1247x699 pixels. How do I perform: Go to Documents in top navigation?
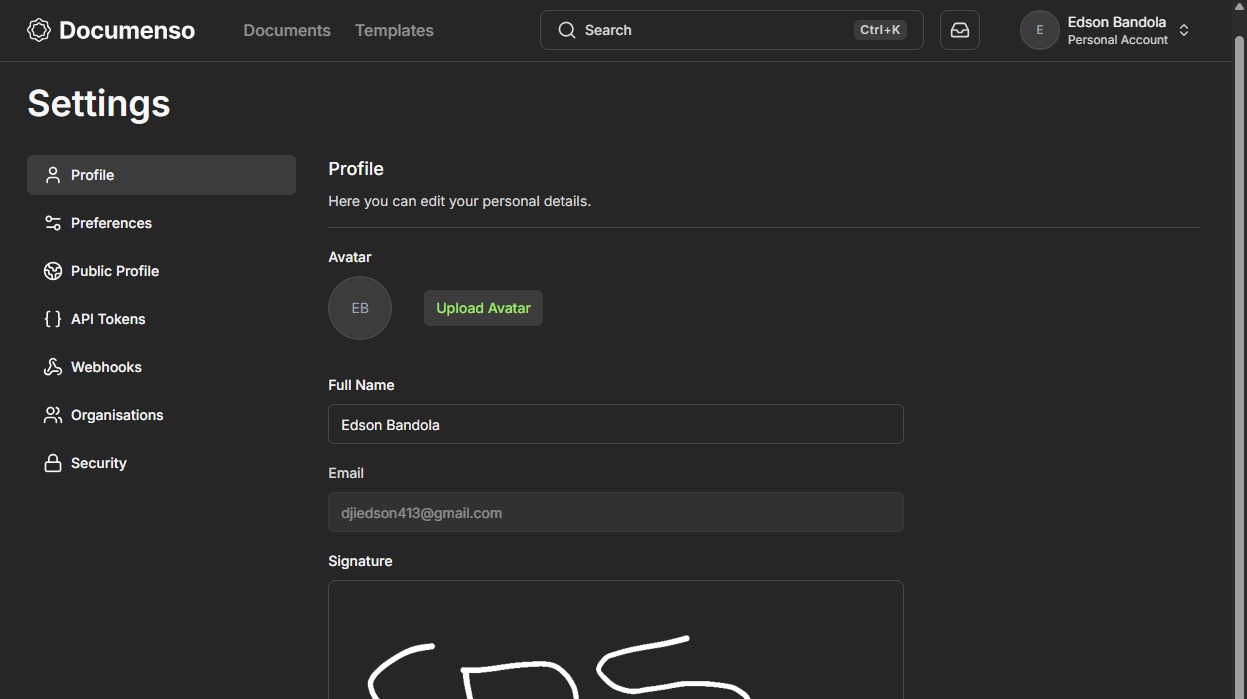(x=287, y=30)
